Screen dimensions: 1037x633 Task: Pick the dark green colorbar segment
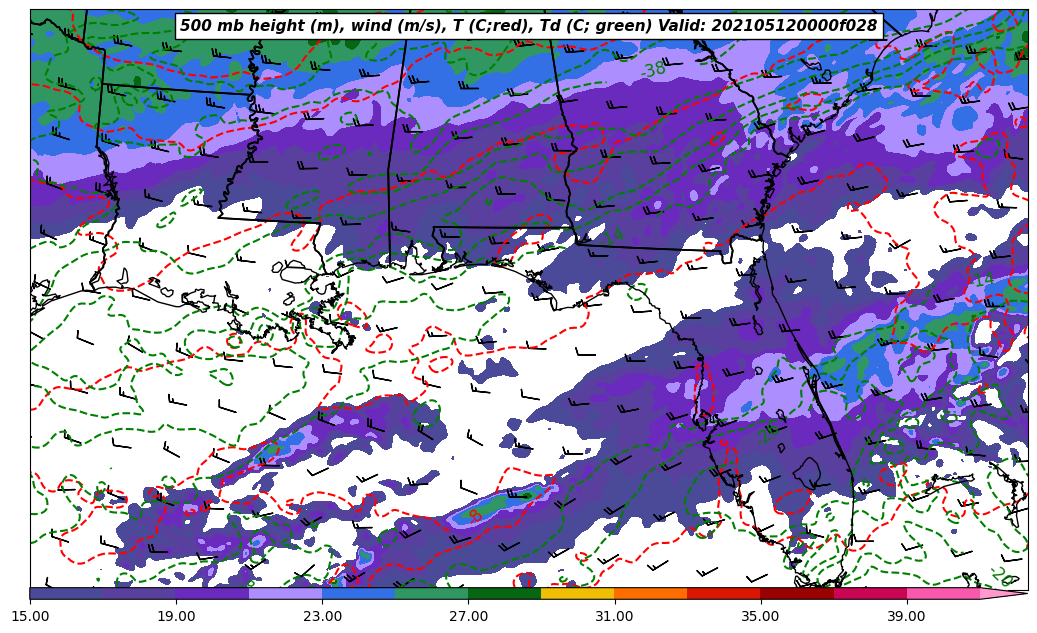coord(504,593)
